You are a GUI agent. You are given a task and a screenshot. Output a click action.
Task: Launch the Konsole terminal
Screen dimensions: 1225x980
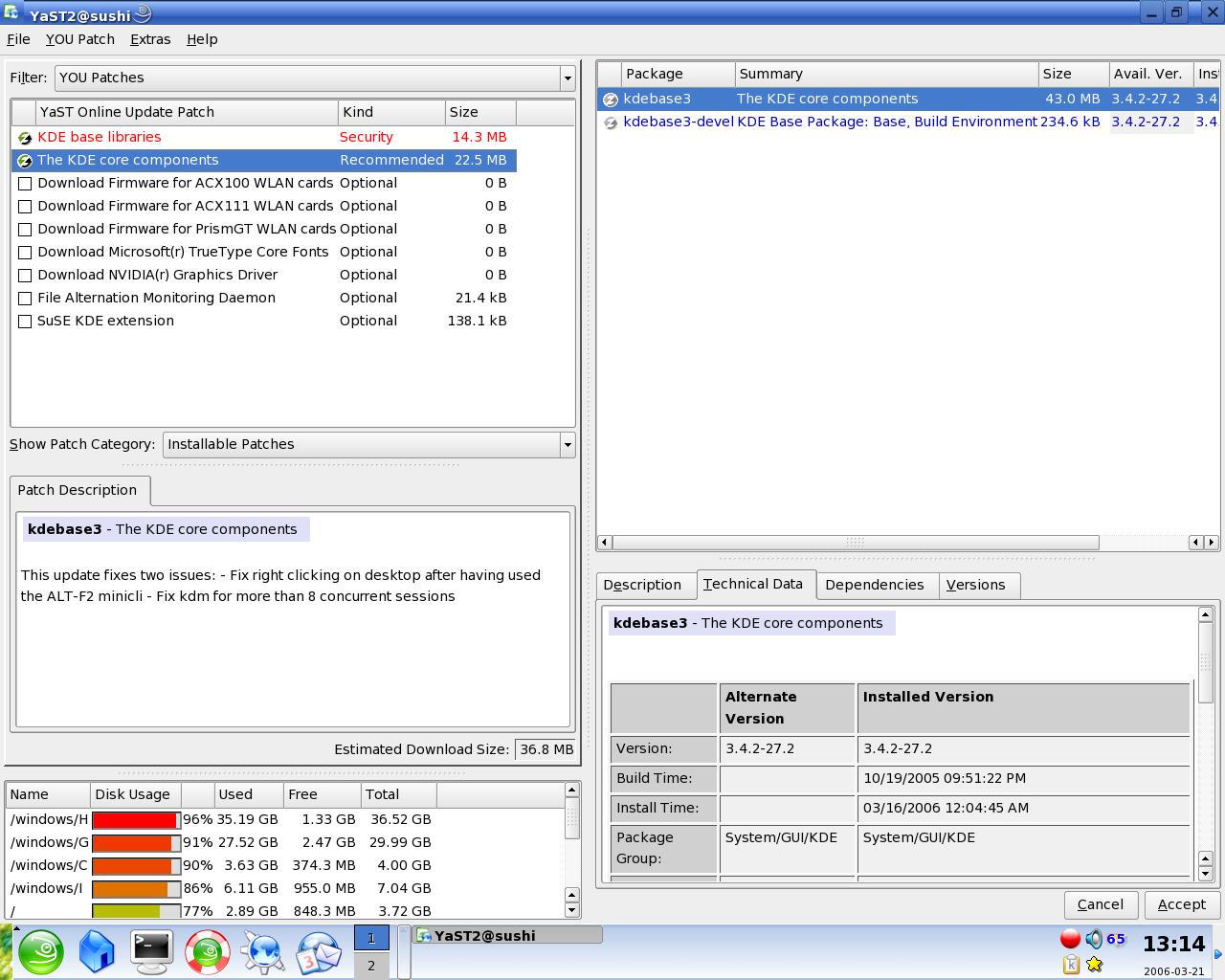click(x=151, y=952)
